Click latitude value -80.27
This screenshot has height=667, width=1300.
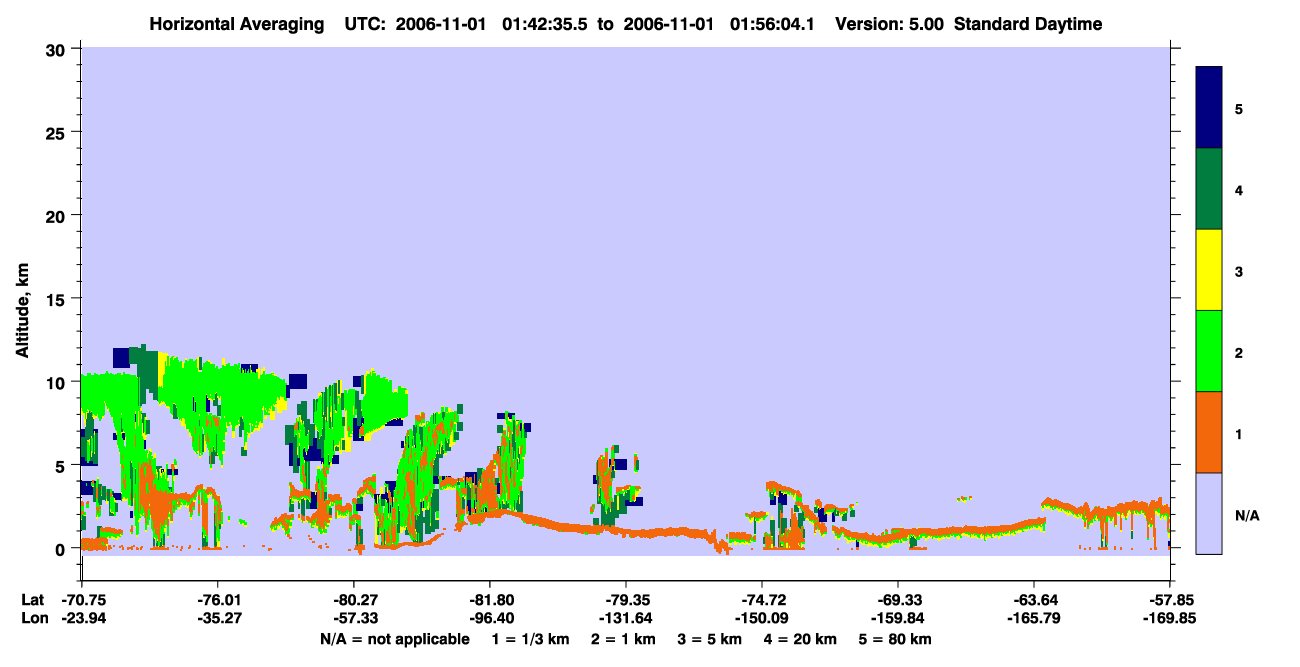pyautogui.click(x=354, y=600)
